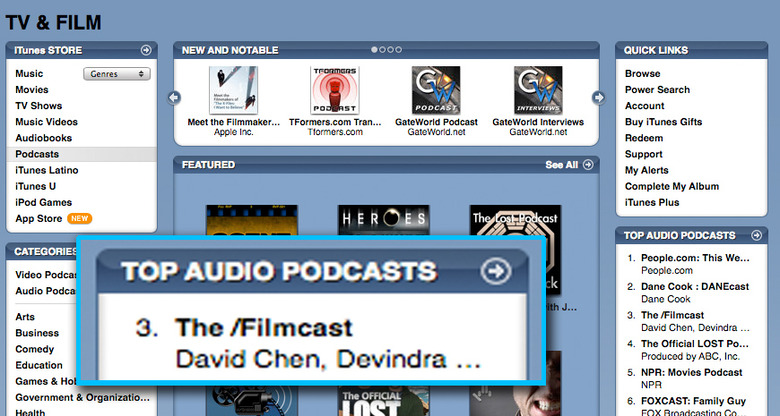Select first New and Notable page dot
780x416 pixels.
375,50
